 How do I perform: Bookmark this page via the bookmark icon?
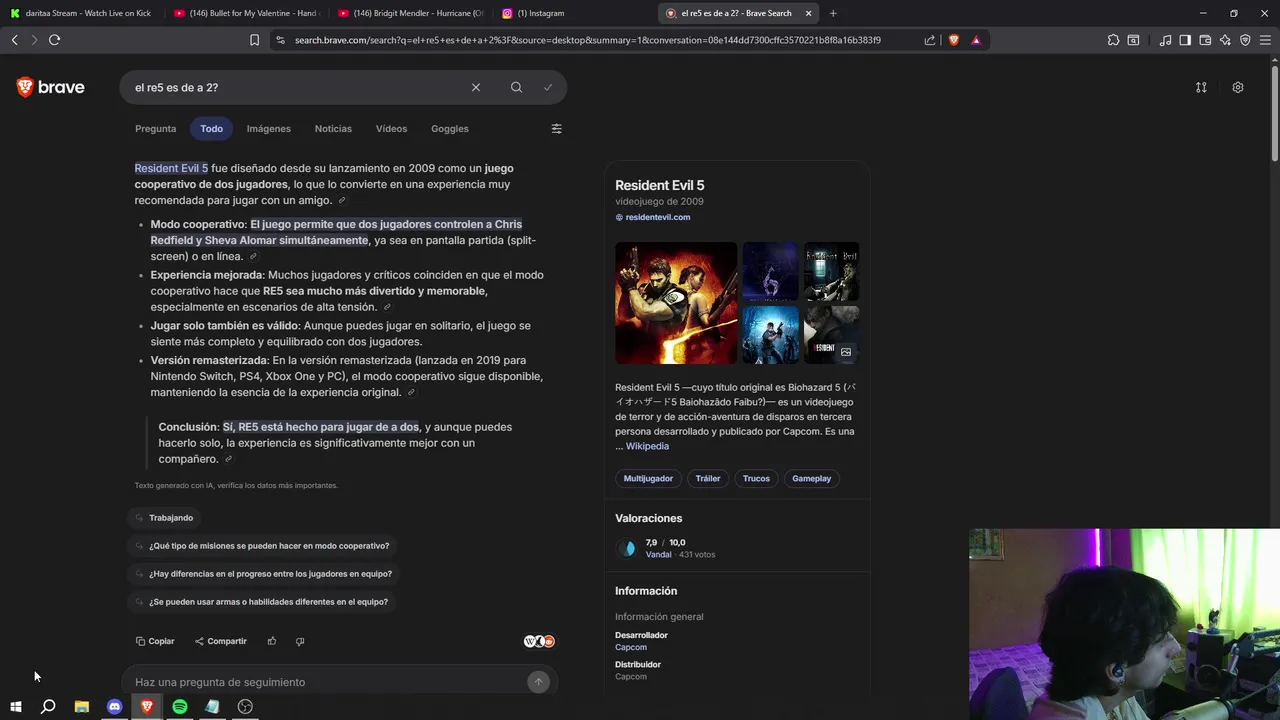254,40
